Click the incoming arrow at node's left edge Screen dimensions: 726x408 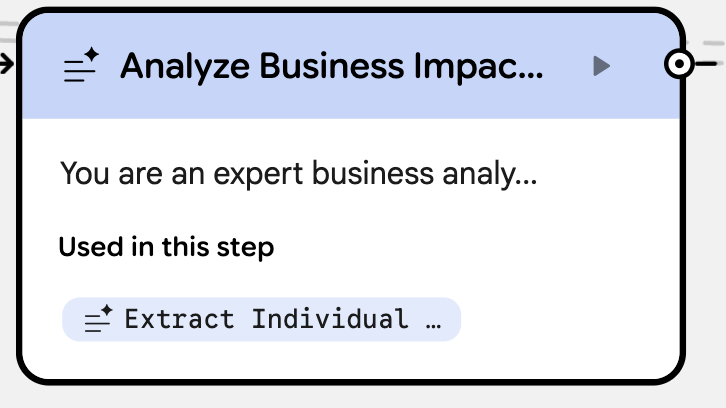[x=7, y=64]
